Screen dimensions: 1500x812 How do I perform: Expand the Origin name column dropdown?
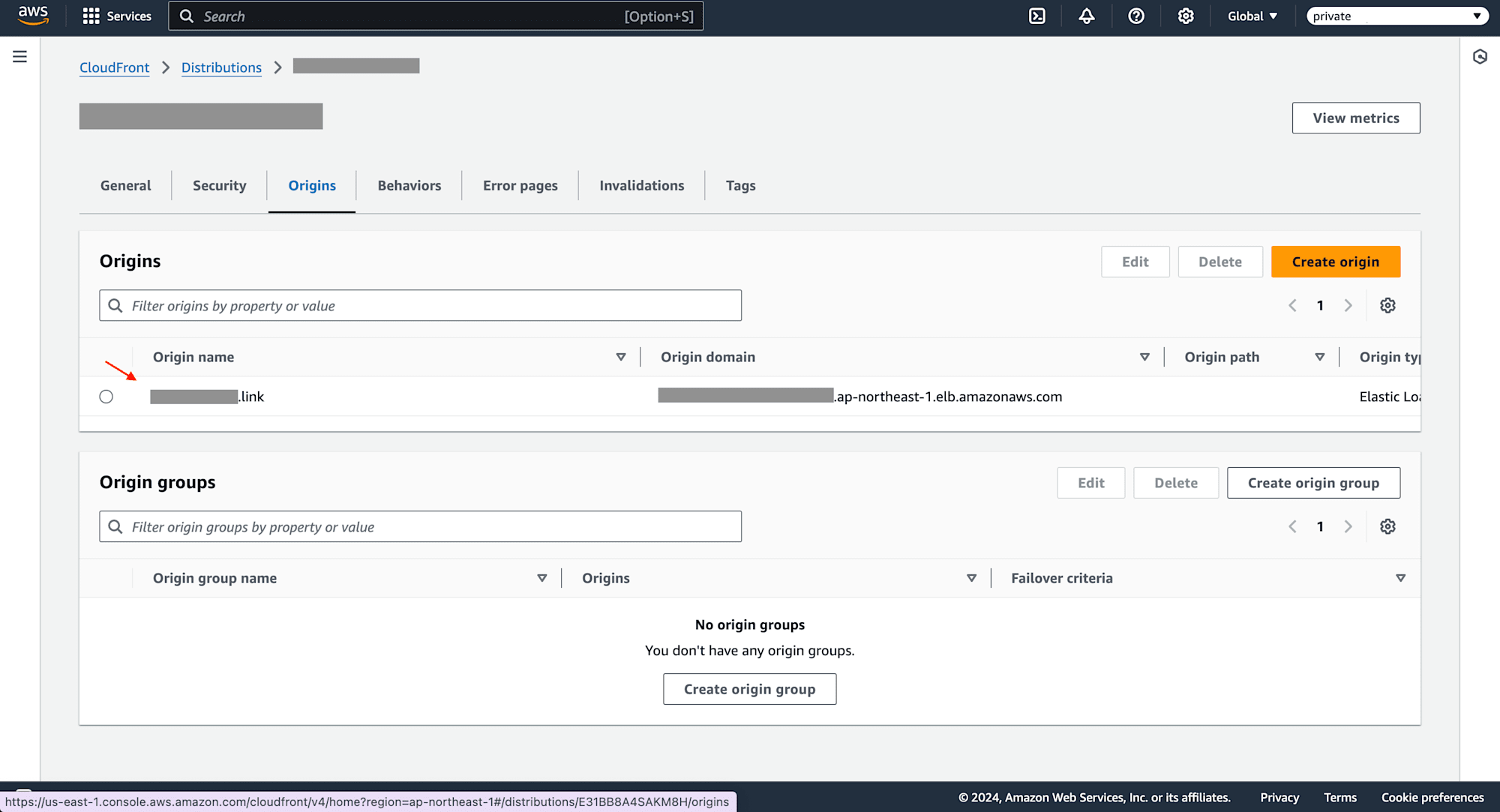622,357
